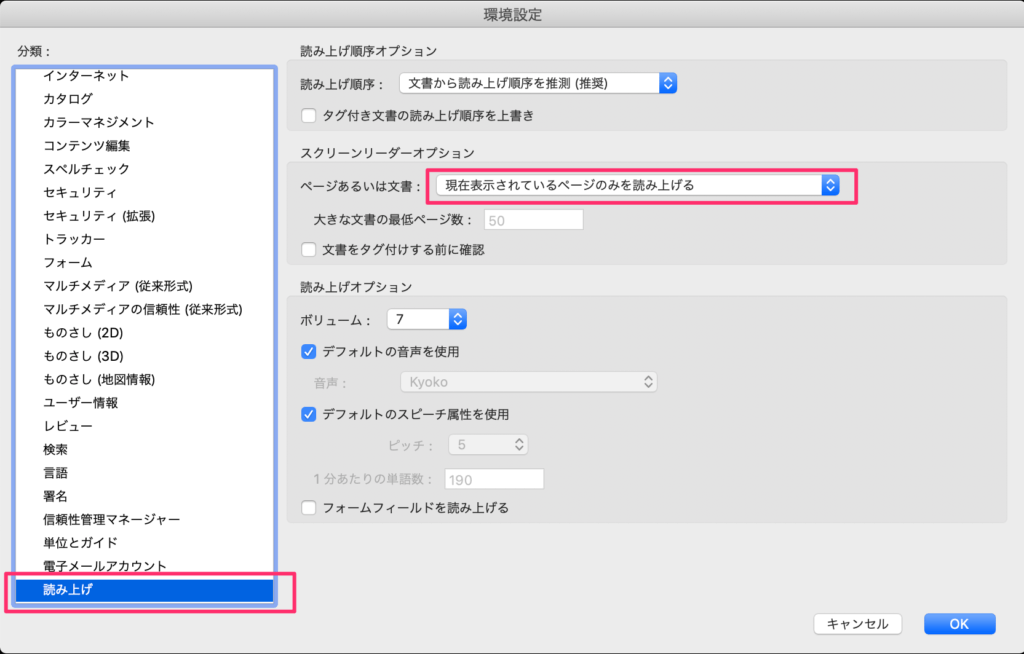Enable タグ付き文書の読み上げ順序を上書き checkbox
The image size is (1024, 654).
(310, 116)
